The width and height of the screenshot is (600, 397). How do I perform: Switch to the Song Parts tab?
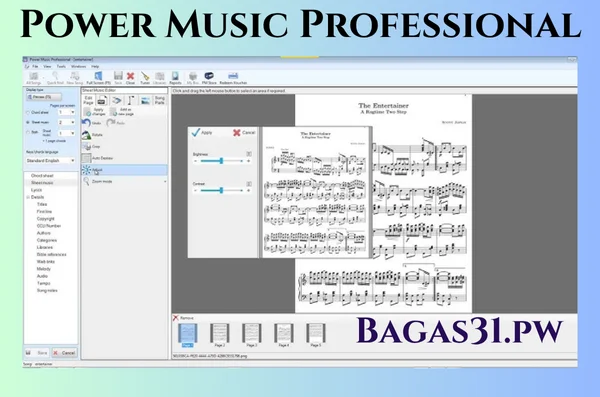[160, 100]
